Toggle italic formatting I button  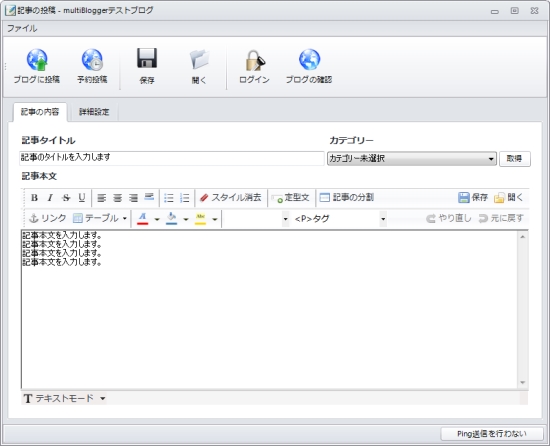point(50,197)
